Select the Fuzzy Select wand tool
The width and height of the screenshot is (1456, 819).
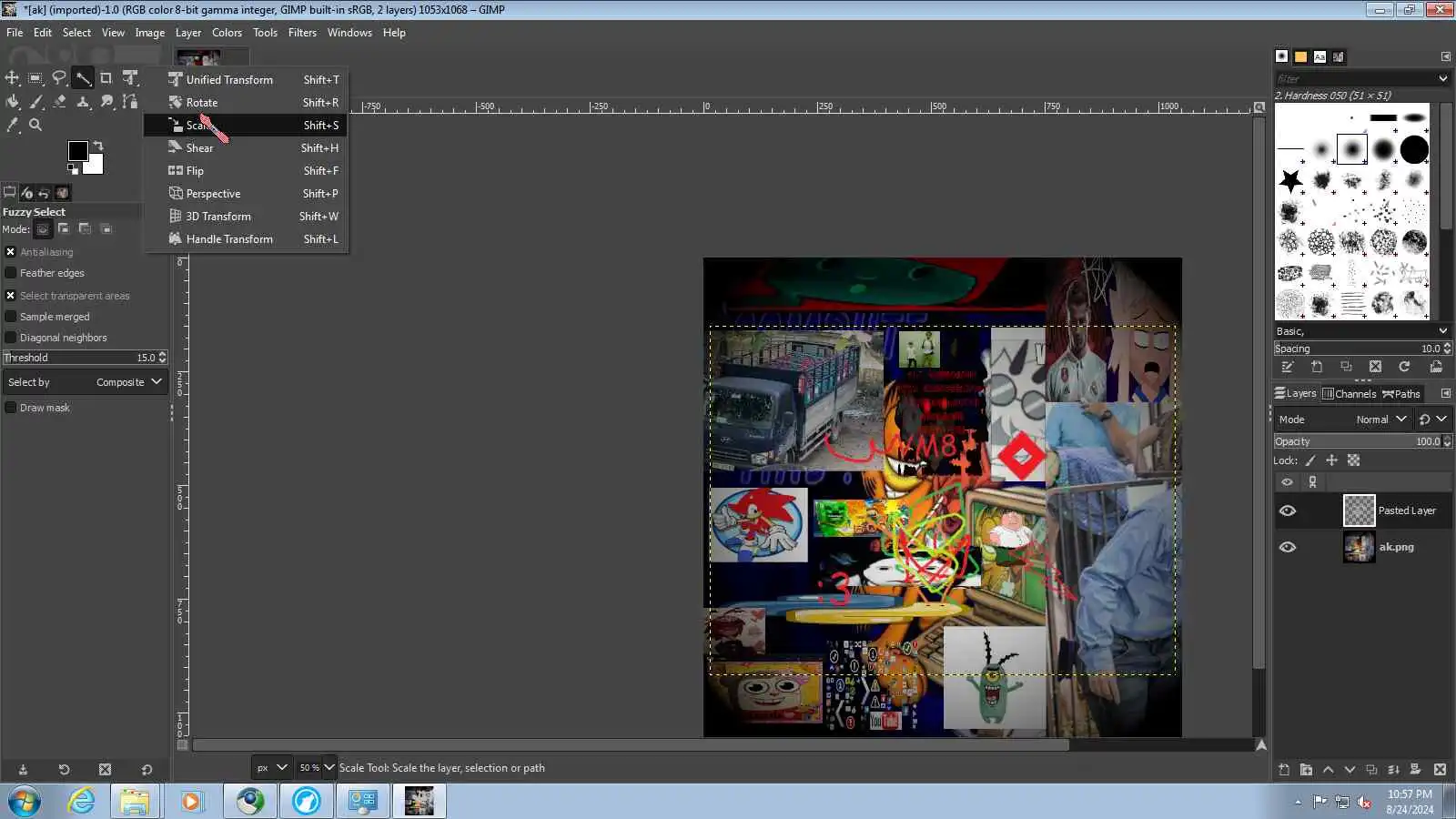coord(83,78)
